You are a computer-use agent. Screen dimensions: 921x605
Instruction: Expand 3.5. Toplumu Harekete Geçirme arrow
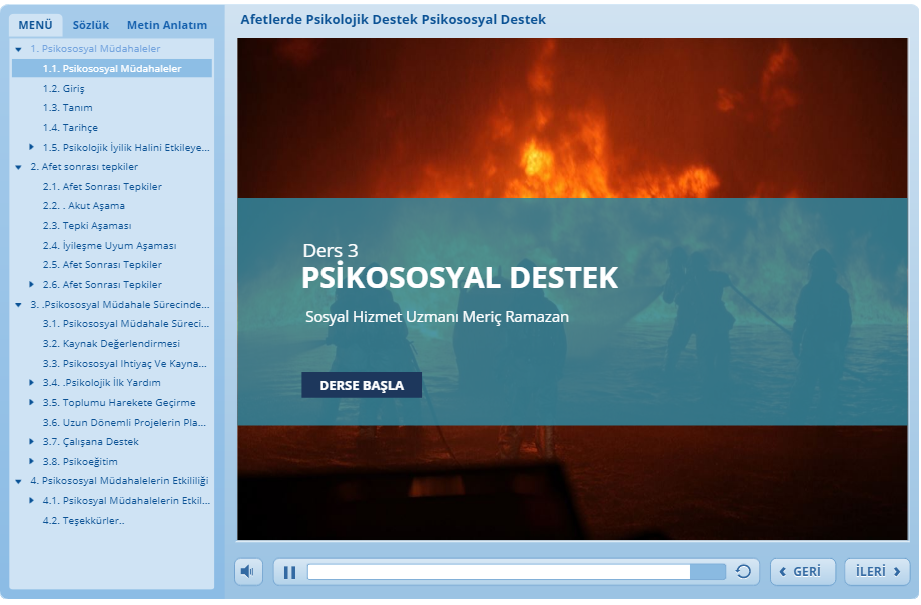(x=31, y=402)
